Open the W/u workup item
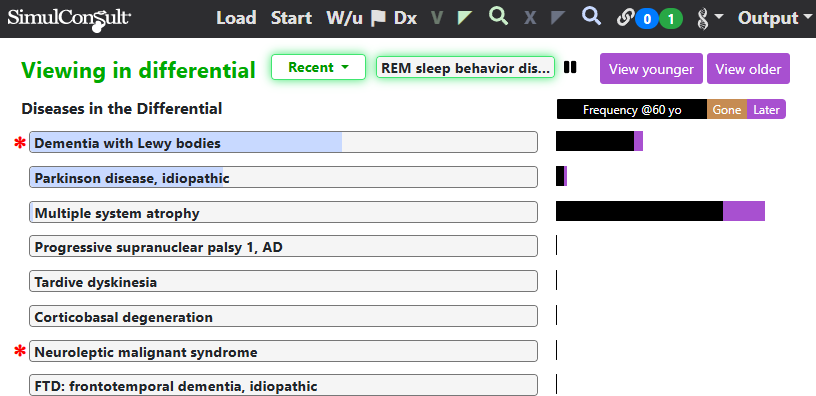Image resolution: width=816 pixels, height=396 pixels. (x=345, y=18)
